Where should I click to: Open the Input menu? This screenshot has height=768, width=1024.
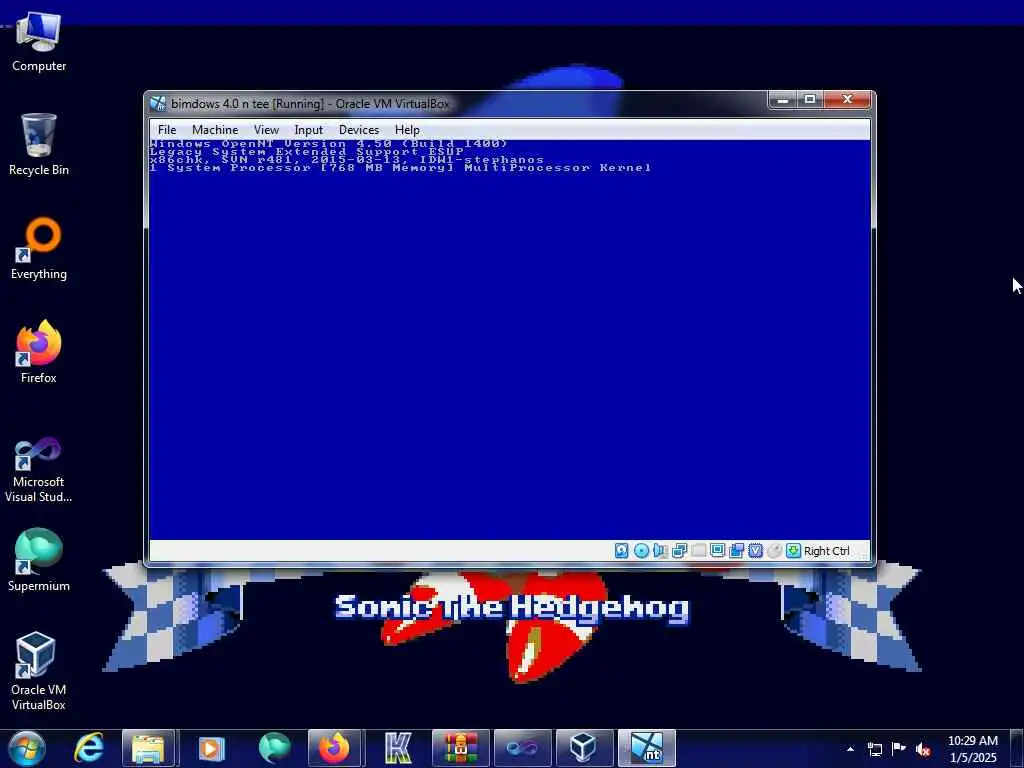[x=308, y=130]
